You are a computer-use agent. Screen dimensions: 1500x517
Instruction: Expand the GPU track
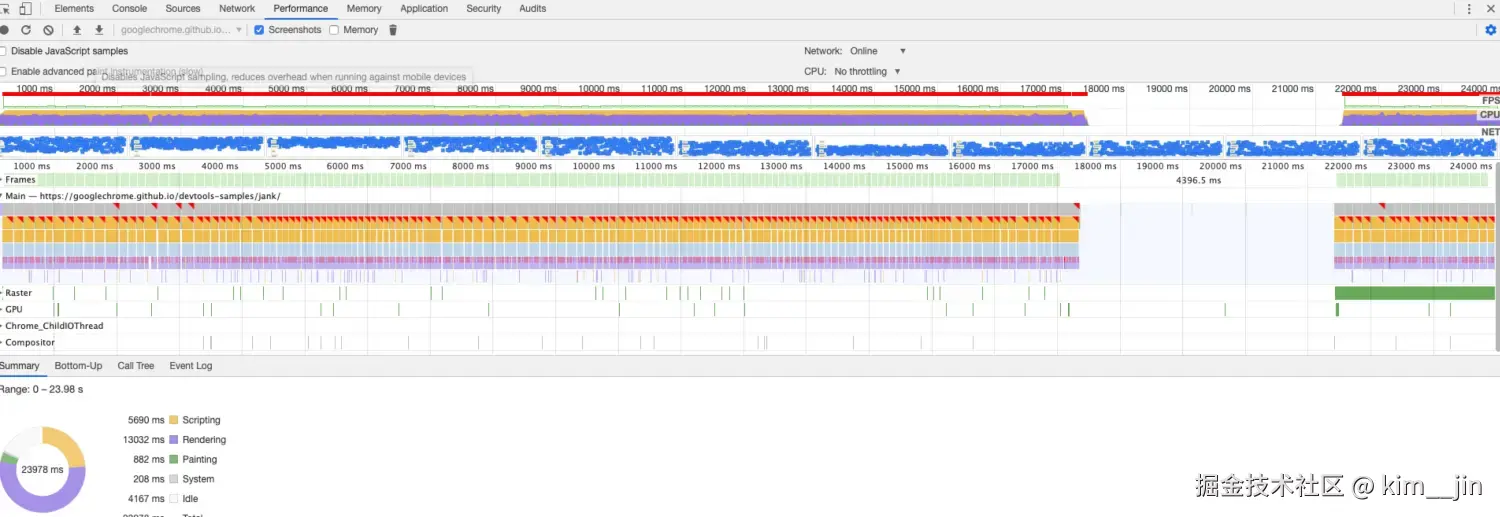pos(3,310)
